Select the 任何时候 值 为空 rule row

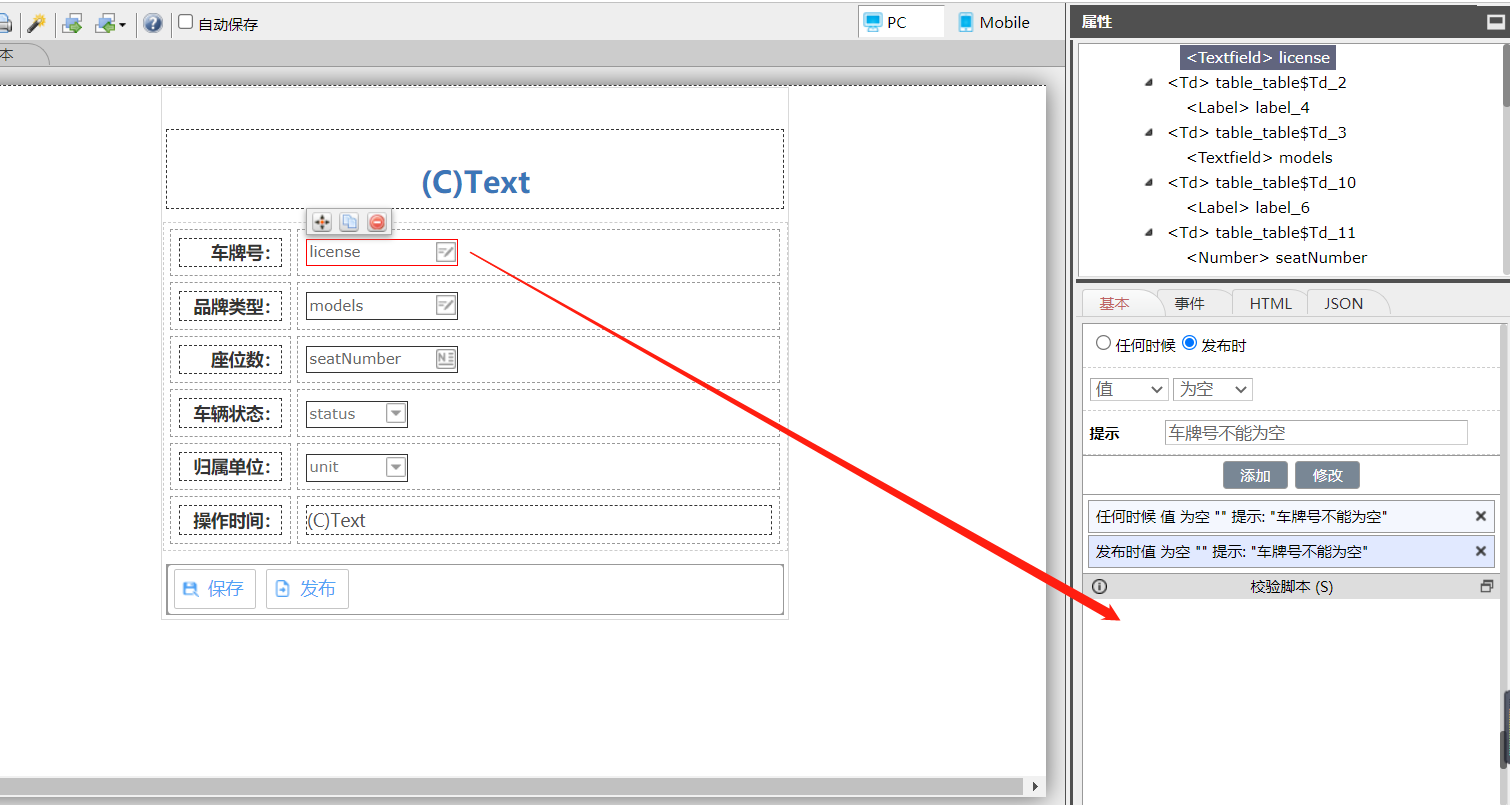1291,516
